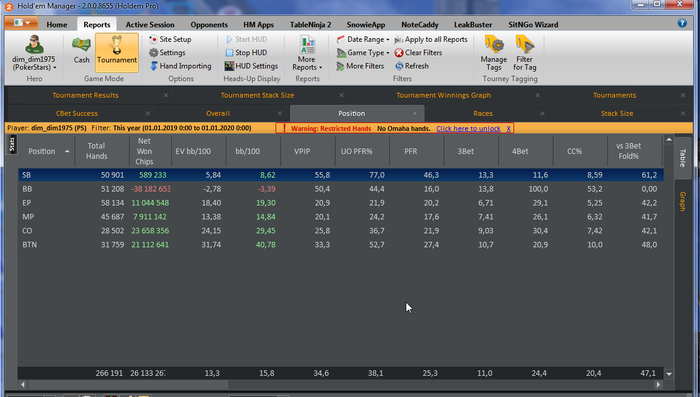The image size is (700, 397).
Task: Open HUD Settings
Action: tap(251, 66)
